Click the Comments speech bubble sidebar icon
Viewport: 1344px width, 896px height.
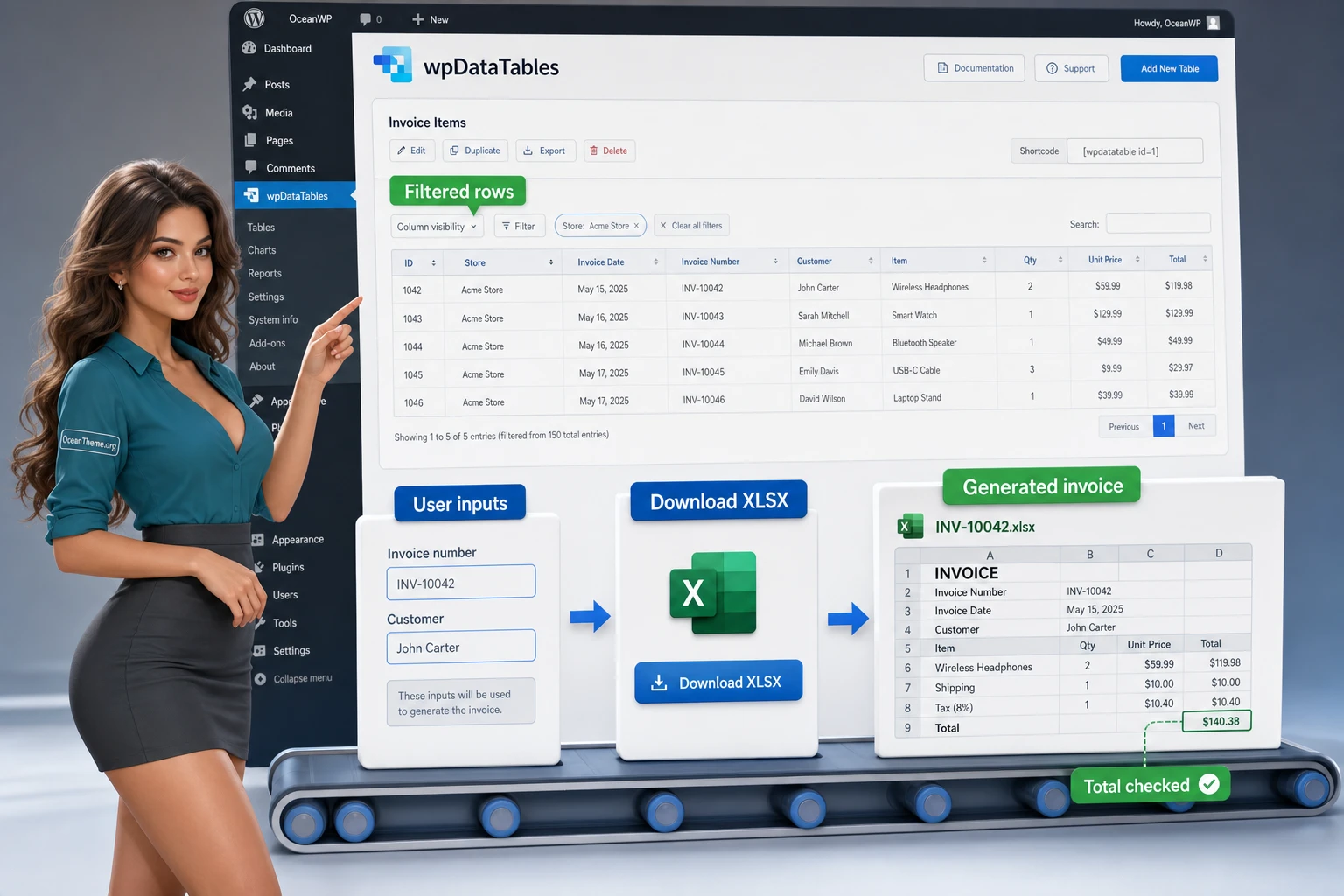(251, 167)
